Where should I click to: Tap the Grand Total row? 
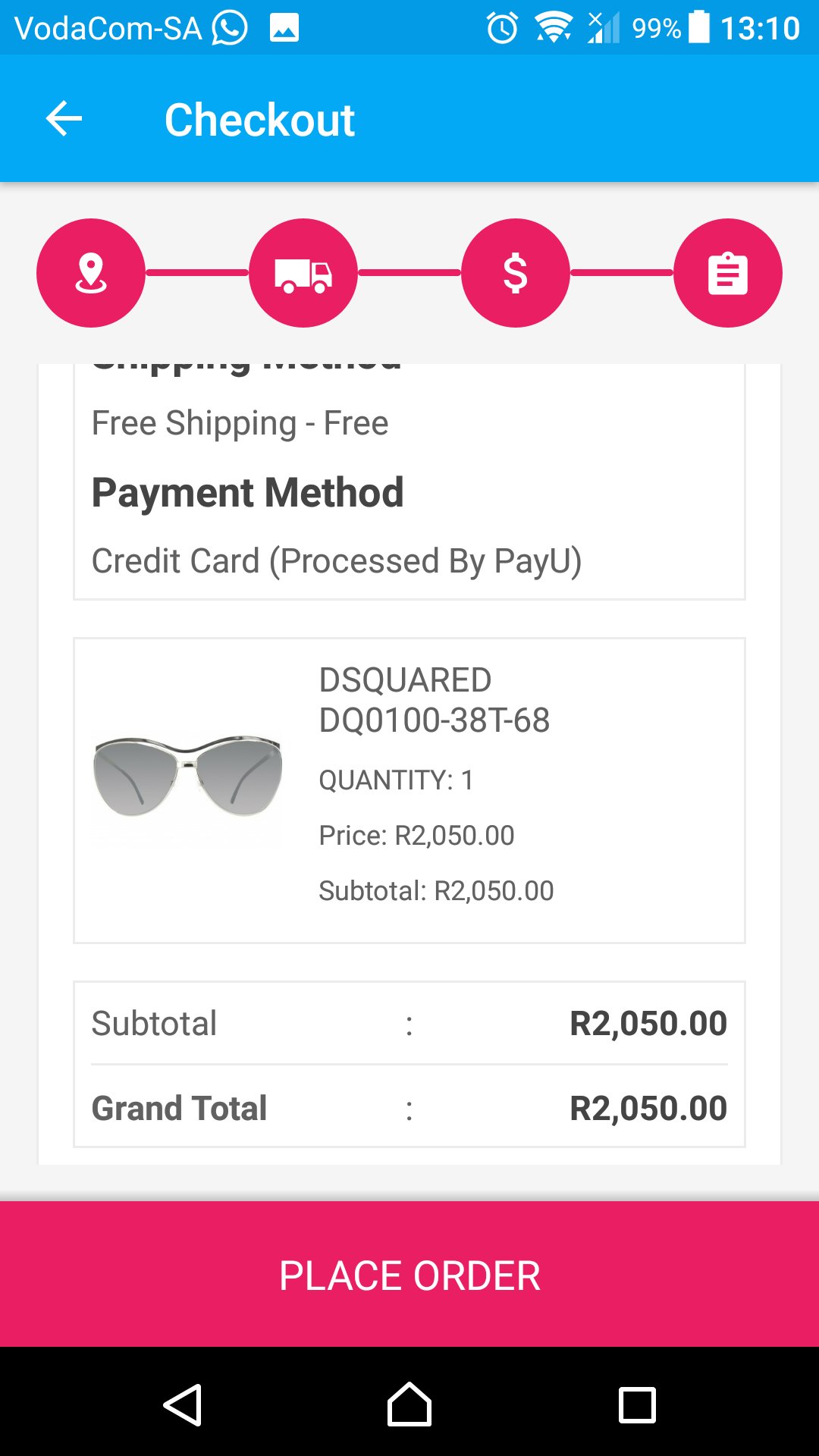[x=409, y=1108]
